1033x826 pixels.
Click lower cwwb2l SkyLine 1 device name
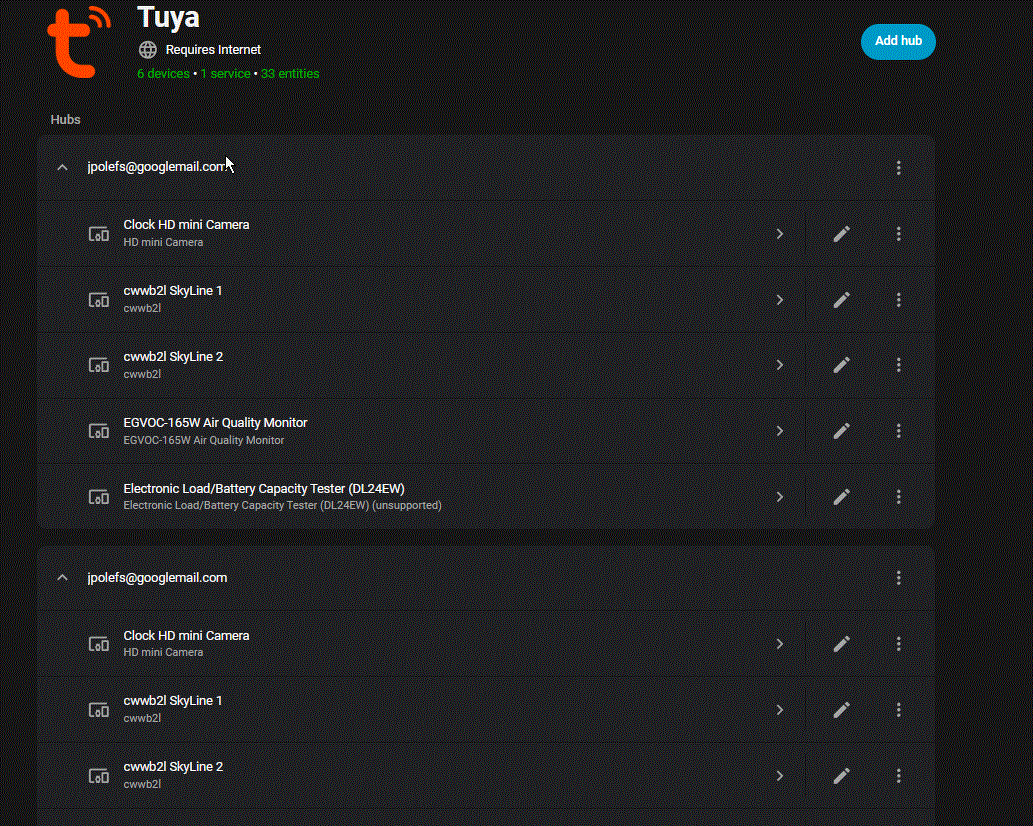click(x=173, y=701)
